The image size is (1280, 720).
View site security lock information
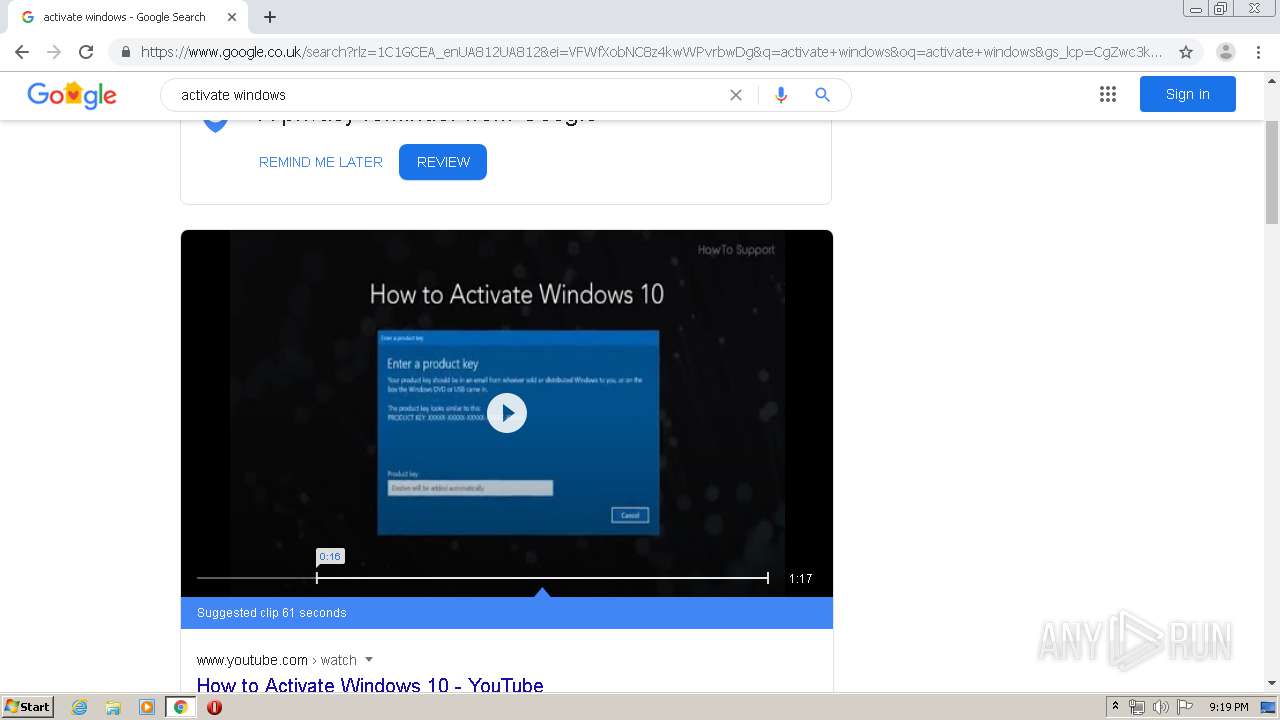click(x=126, y=52)
